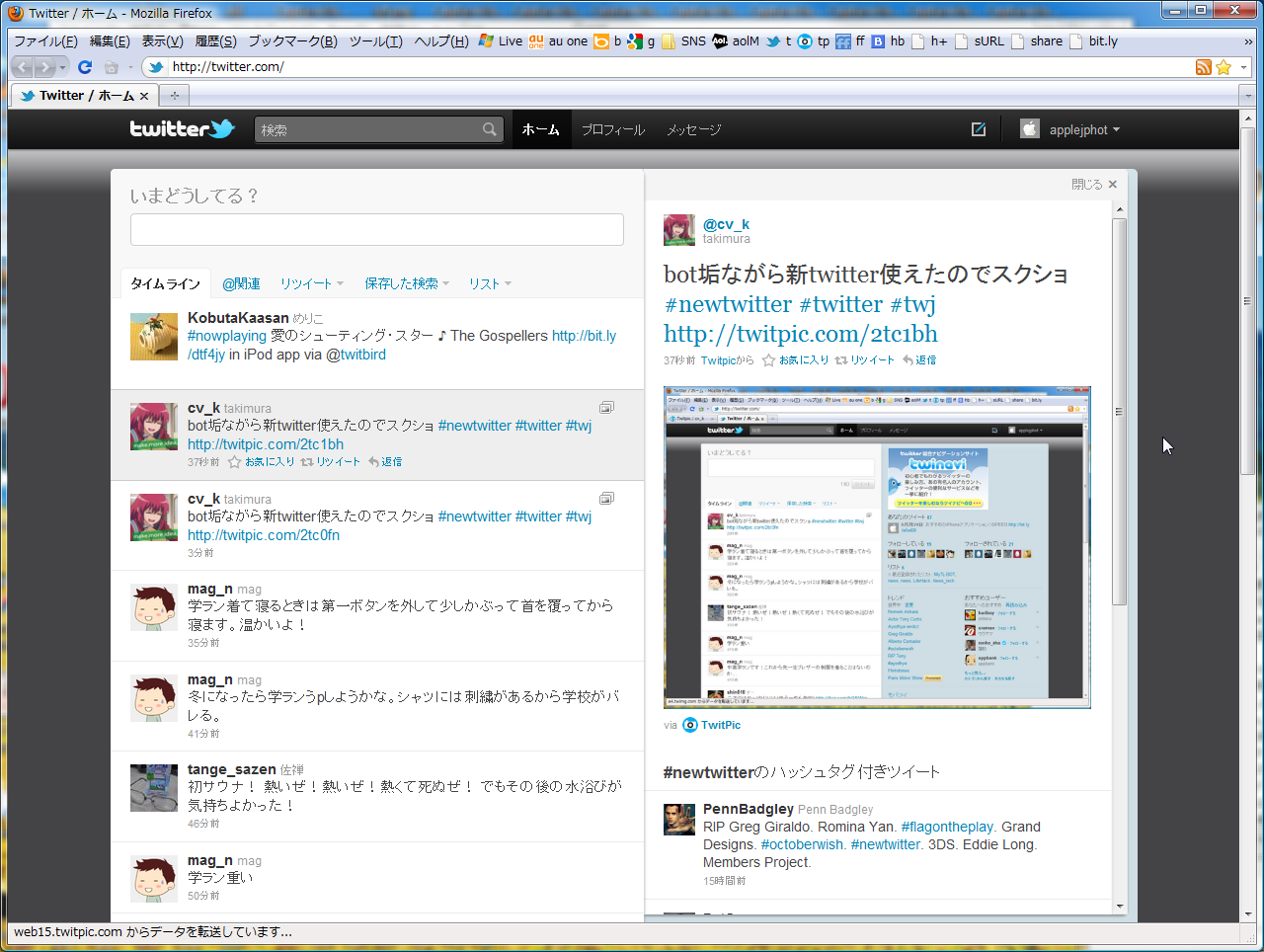The height and width of the screenshot is (952, 1264).
Task: Open the 表示 menu
Action: (x=162, y=41)
